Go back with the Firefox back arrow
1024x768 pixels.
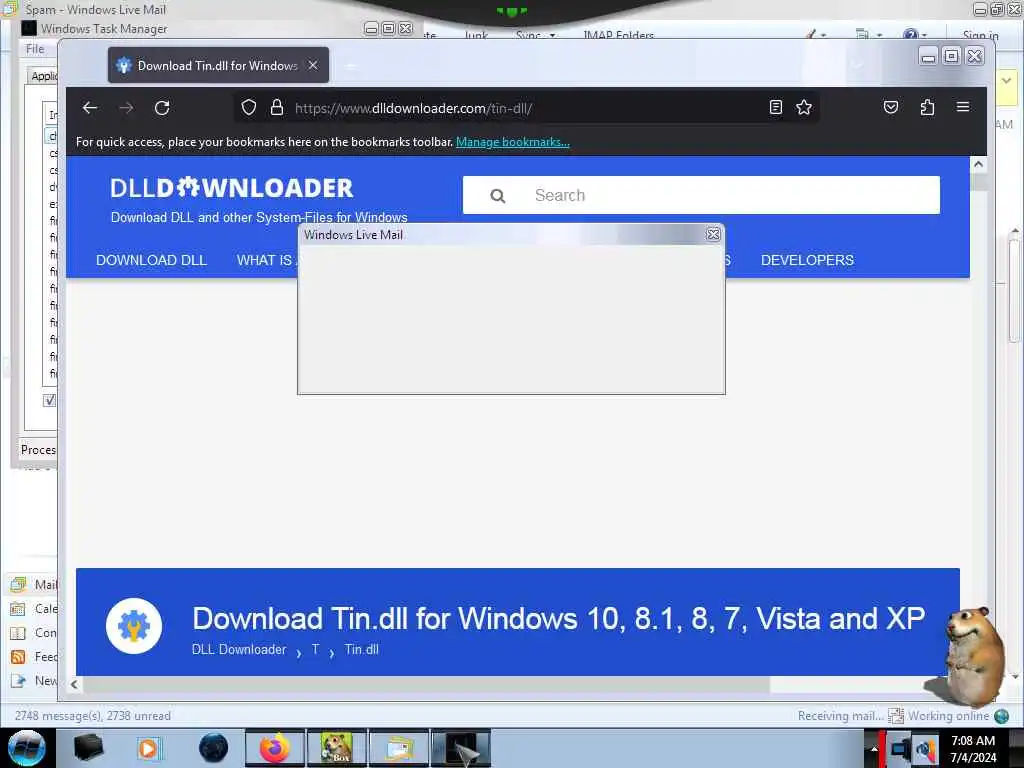90,108
